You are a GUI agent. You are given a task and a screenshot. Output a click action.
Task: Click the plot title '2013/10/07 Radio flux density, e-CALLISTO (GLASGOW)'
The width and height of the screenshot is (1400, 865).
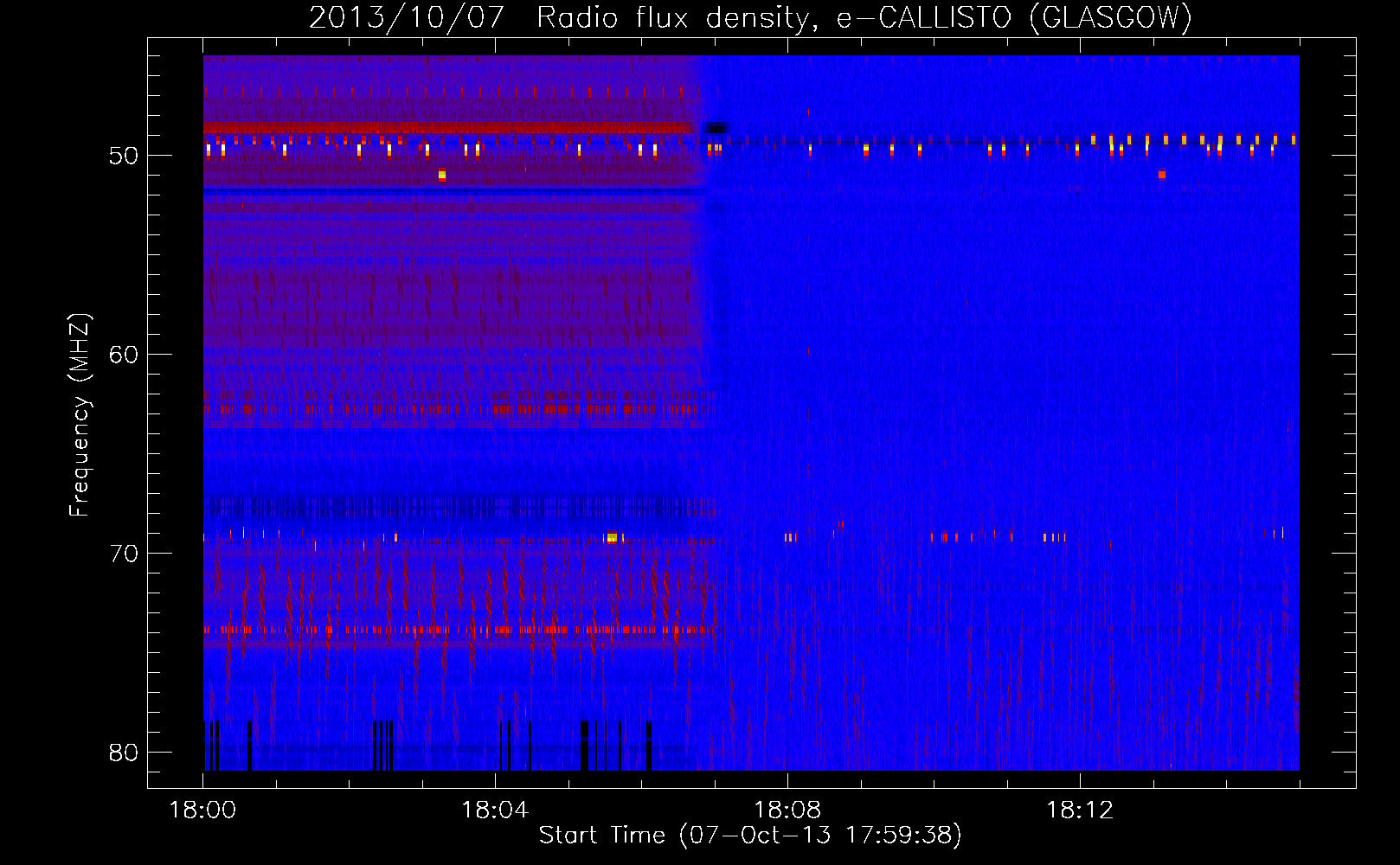tap(750, 18)
